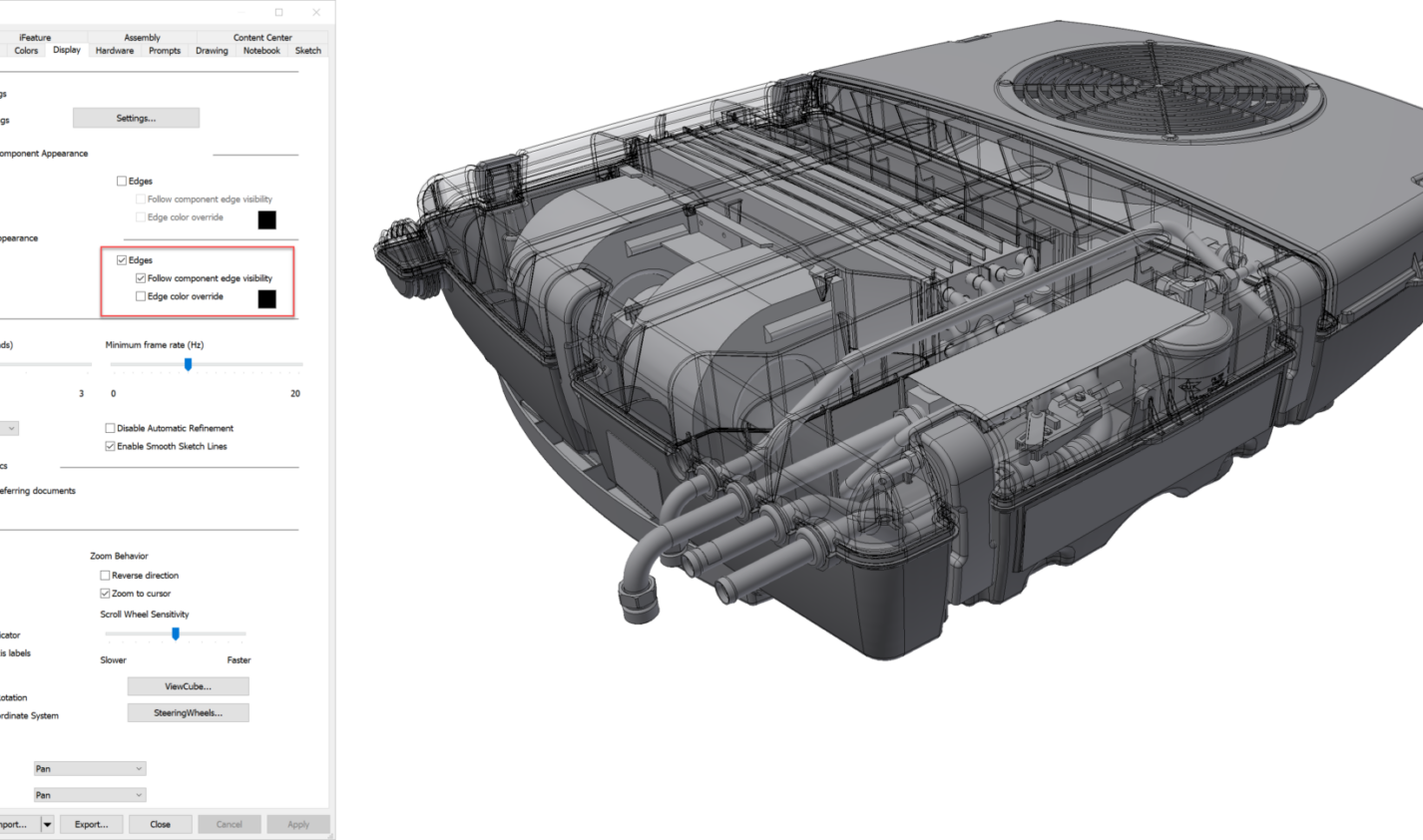This screenshot has width=1423, height=840.
Task: Click the Minimum frame rate slider handle
Action: click(188, 365)
